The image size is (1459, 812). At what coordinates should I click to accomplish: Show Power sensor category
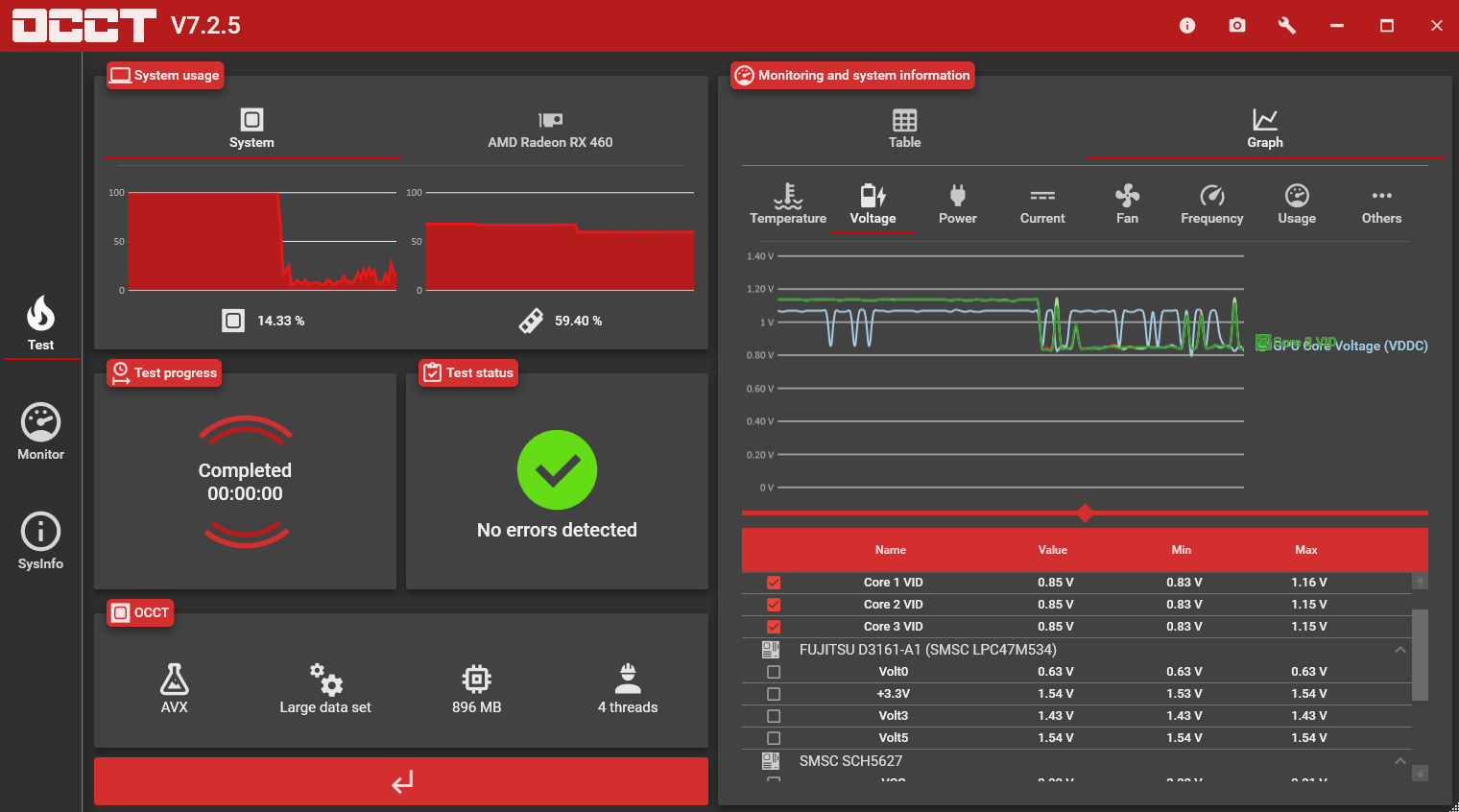coord(957,203)
